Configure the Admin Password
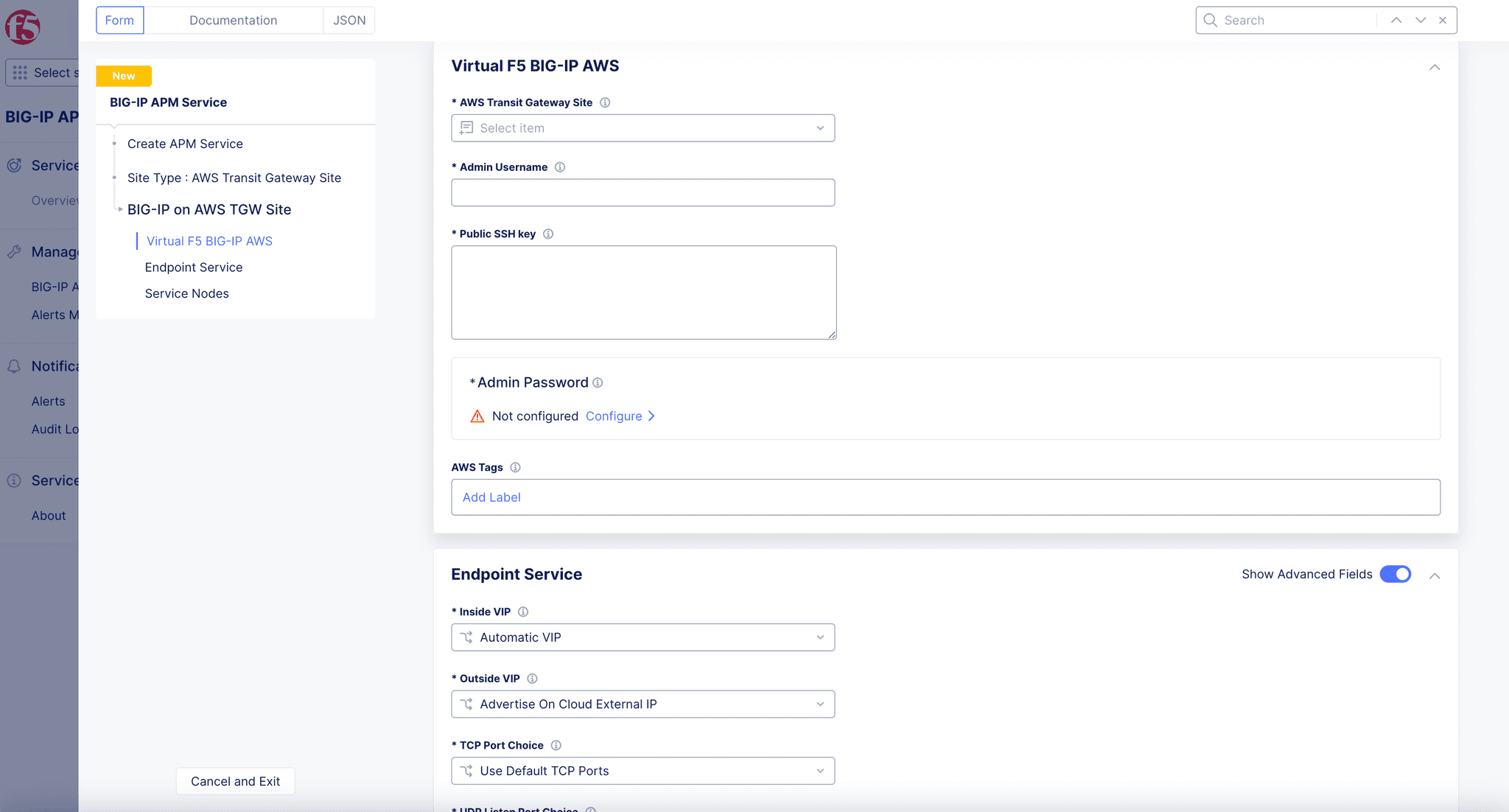This screenshot has height=812, width=1509. (x=615, y=416)
